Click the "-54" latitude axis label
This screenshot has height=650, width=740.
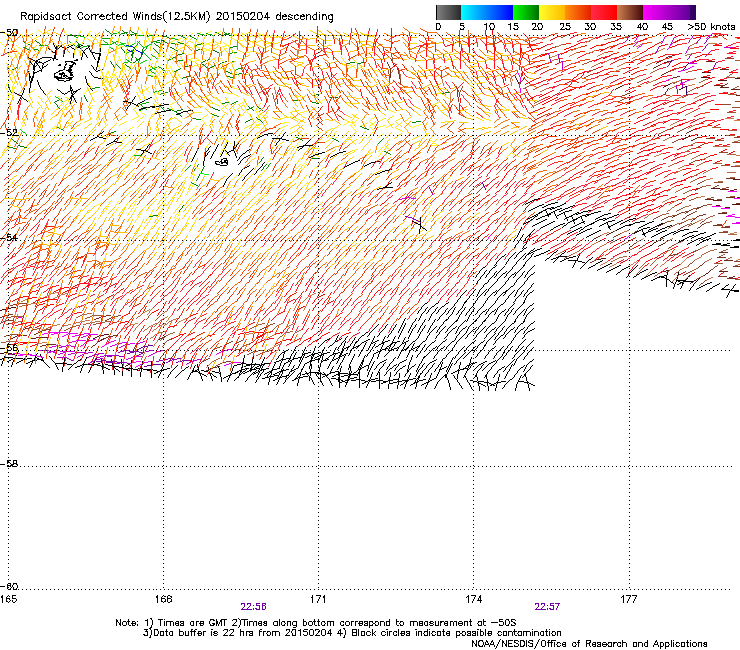click(x=9, y=237)
